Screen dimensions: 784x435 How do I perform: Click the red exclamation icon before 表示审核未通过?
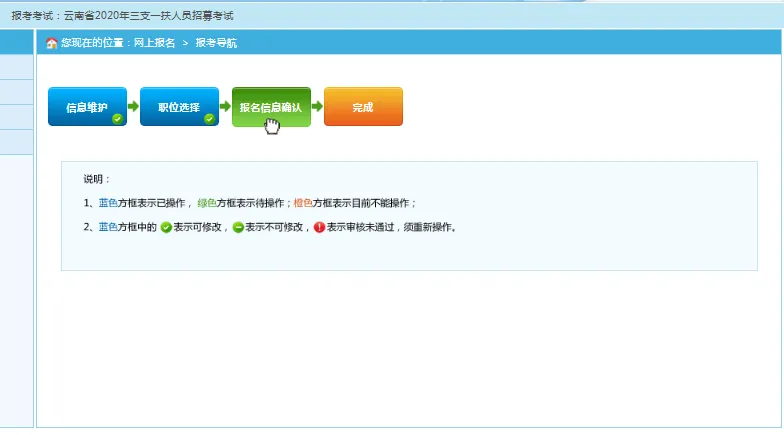320,228
